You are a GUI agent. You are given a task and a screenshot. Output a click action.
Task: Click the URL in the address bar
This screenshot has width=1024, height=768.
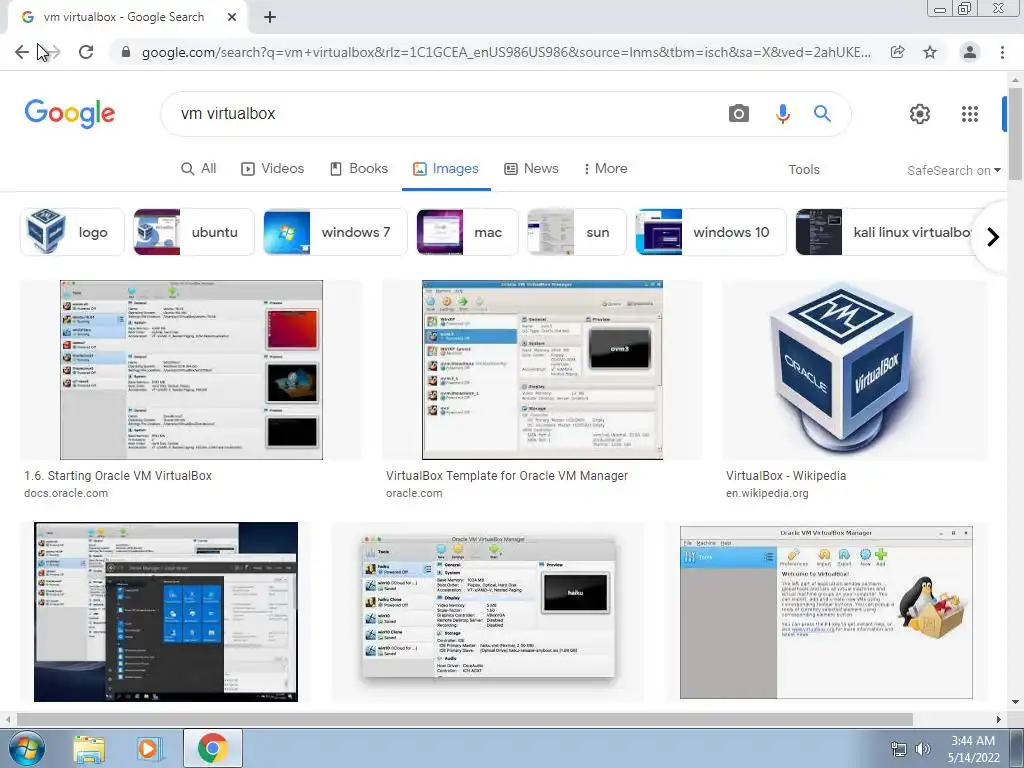[506, 52]
